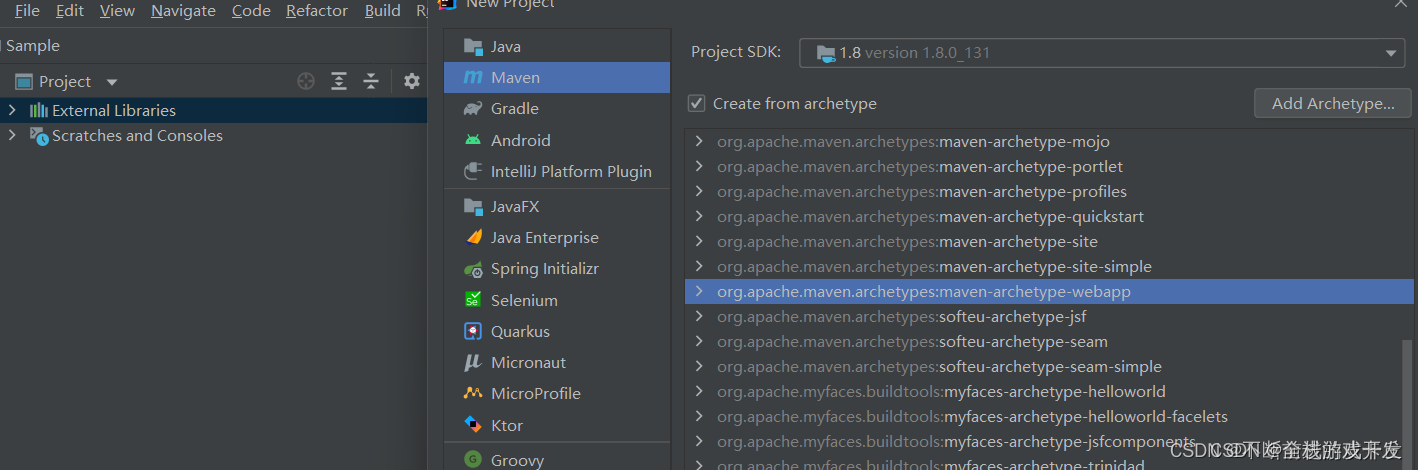Open the Navigate menu
This screenshot has width=1418, height=470.
click(183, 10)
